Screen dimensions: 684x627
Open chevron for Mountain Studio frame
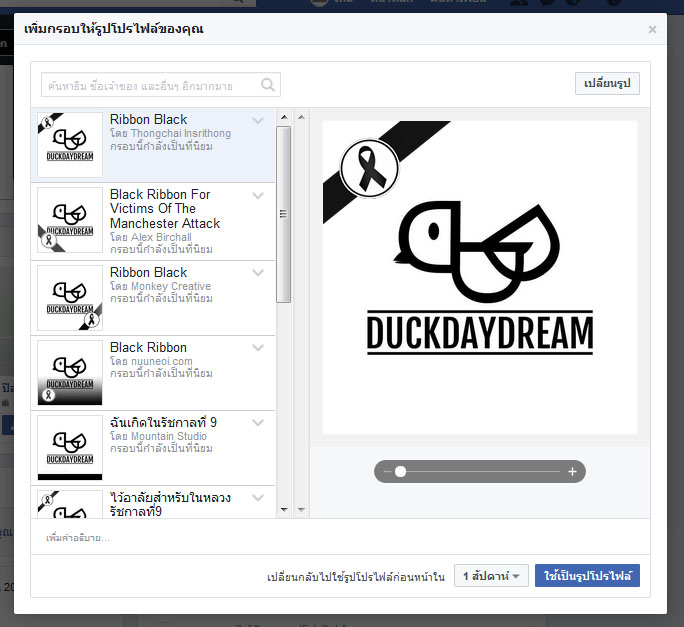point(258,423)
